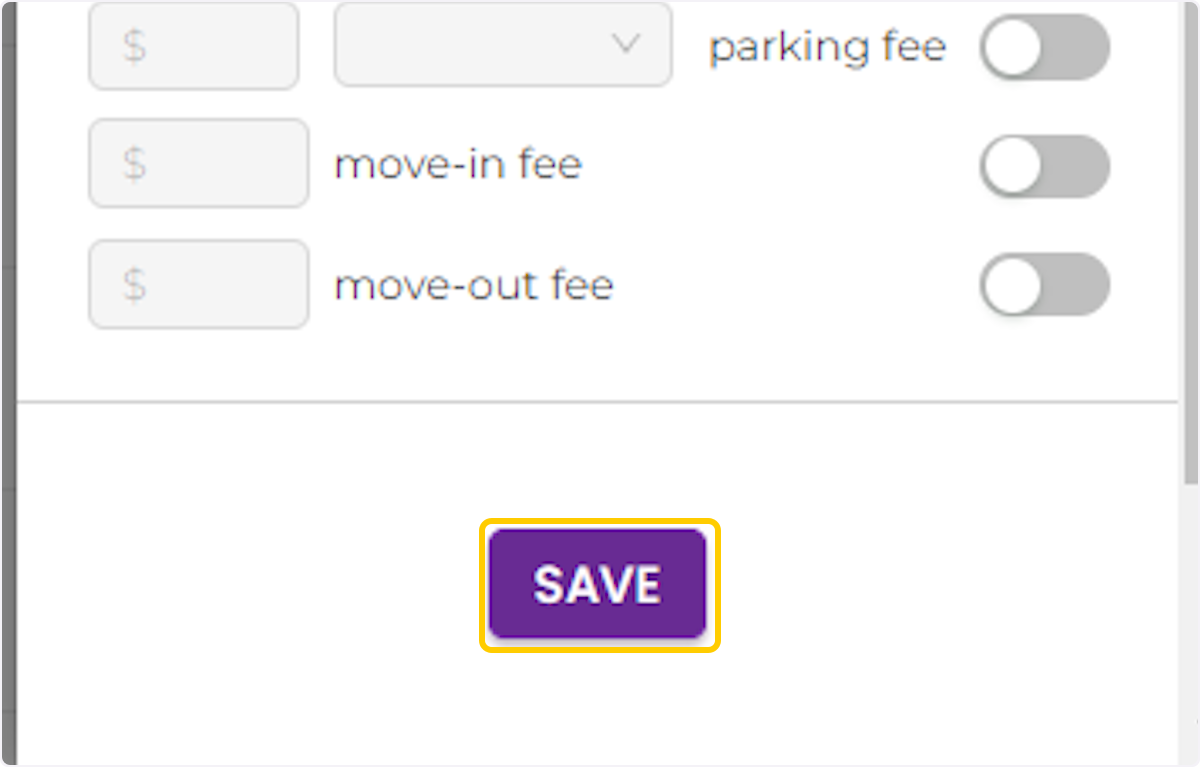The image size is (1200, 767).
Task: Expand the dropdown next to the parking fee amount
Action: click(502, 45)
